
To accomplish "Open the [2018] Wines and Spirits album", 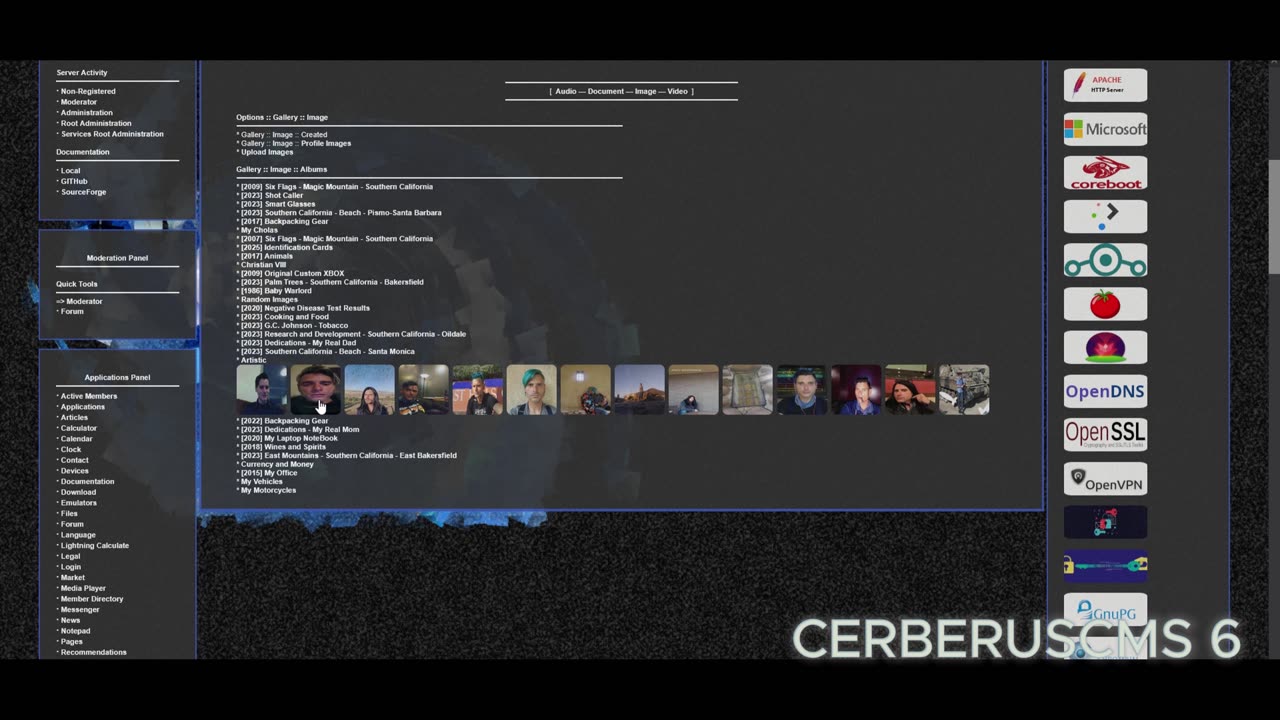I will tap(283, 447).
